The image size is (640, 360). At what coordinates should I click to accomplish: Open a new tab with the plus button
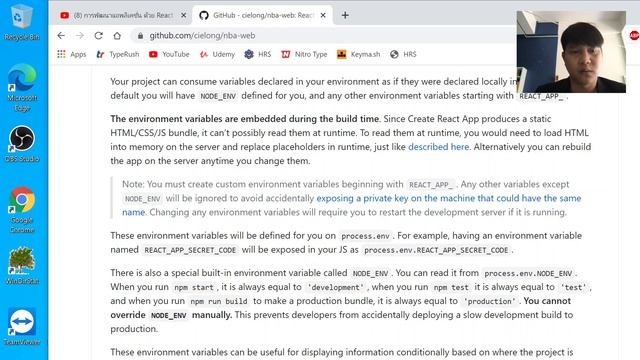(x=345, y=15)
